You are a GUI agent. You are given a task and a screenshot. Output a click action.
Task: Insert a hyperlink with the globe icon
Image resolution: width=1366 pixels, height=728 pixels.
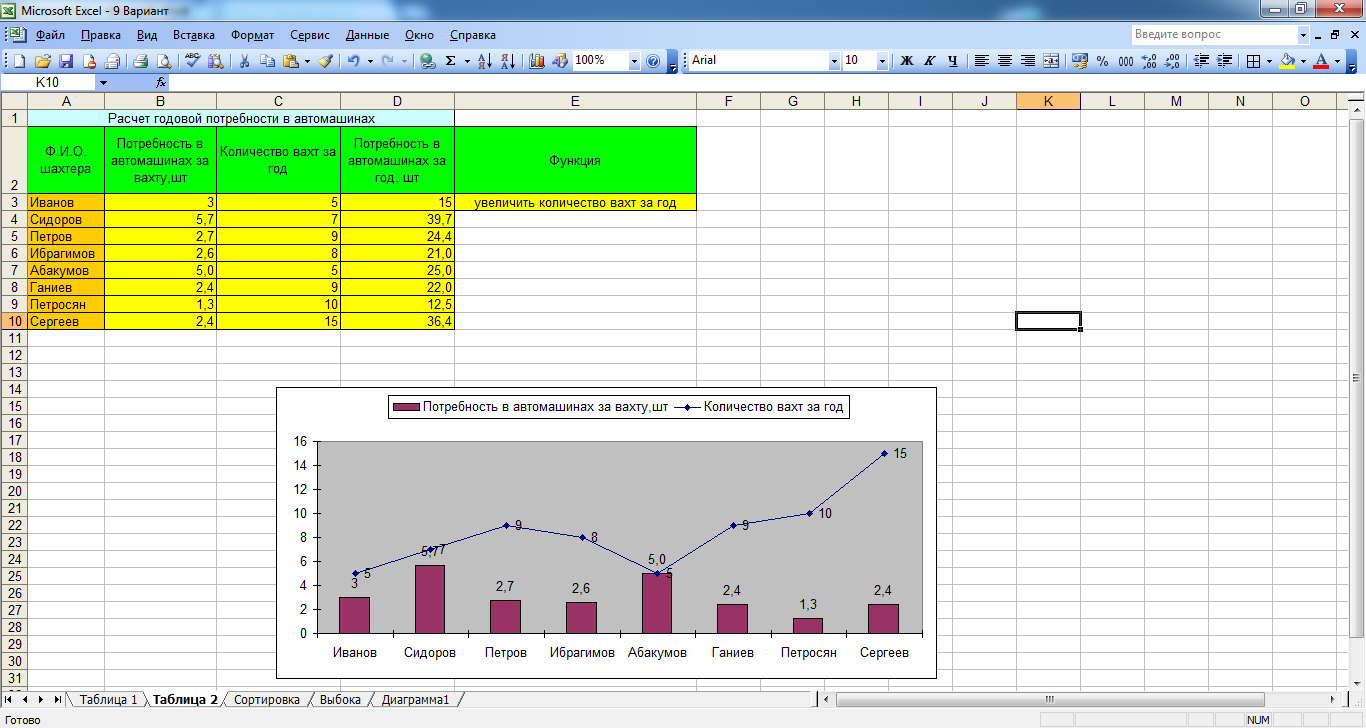pos(428,61)
